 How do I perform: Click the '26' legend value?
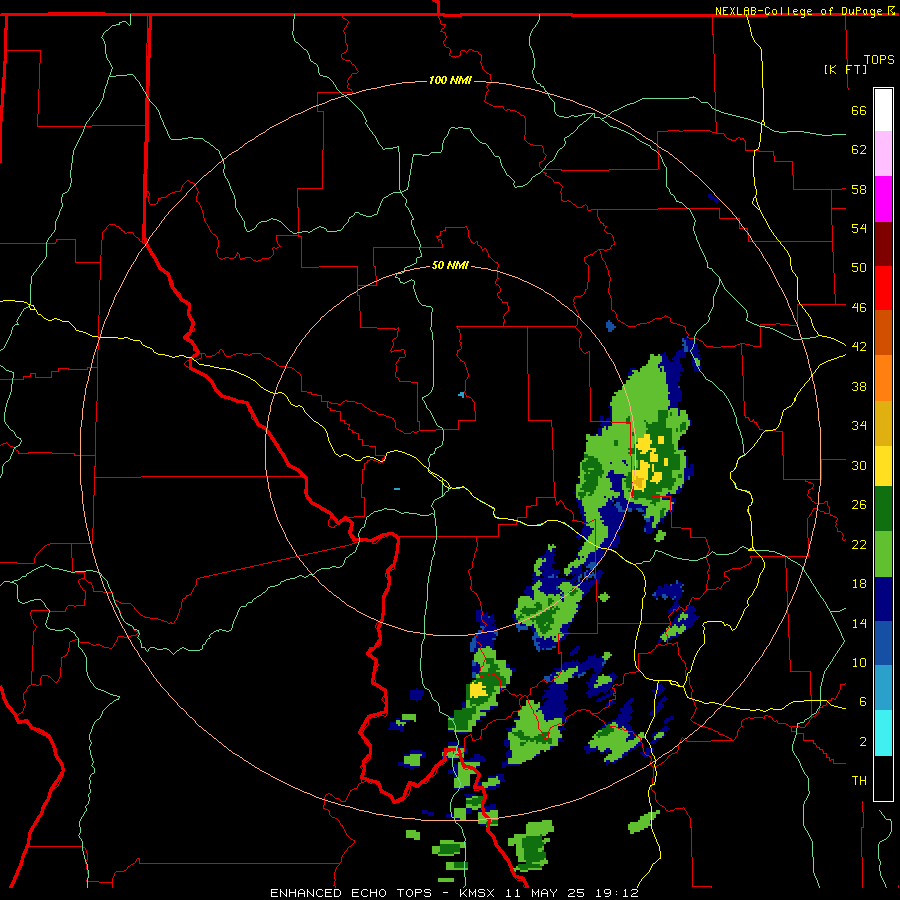(859, 505)
